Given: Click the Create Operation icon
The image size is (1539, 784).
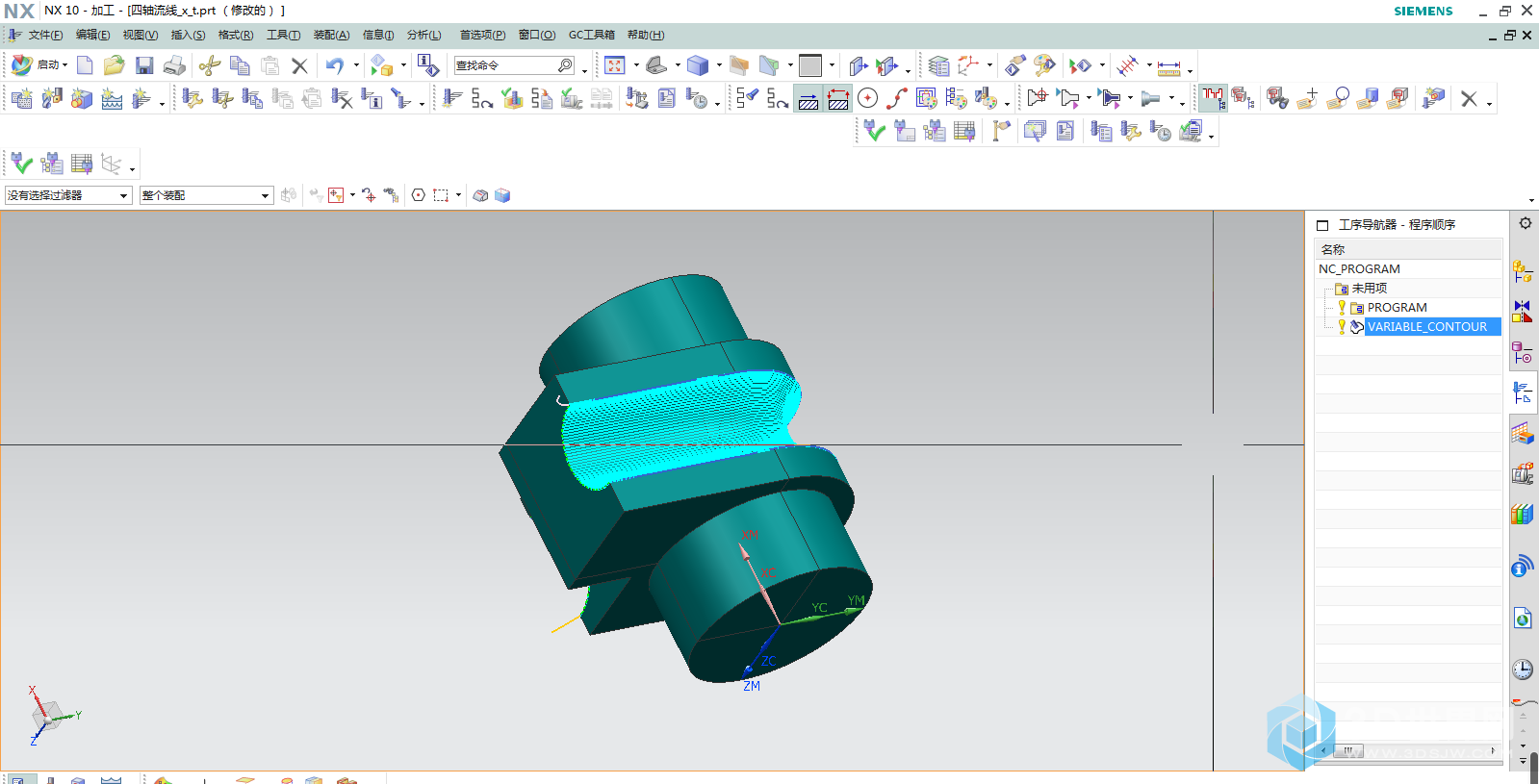Looking at the screenshot, I should (x=141, y=98).
